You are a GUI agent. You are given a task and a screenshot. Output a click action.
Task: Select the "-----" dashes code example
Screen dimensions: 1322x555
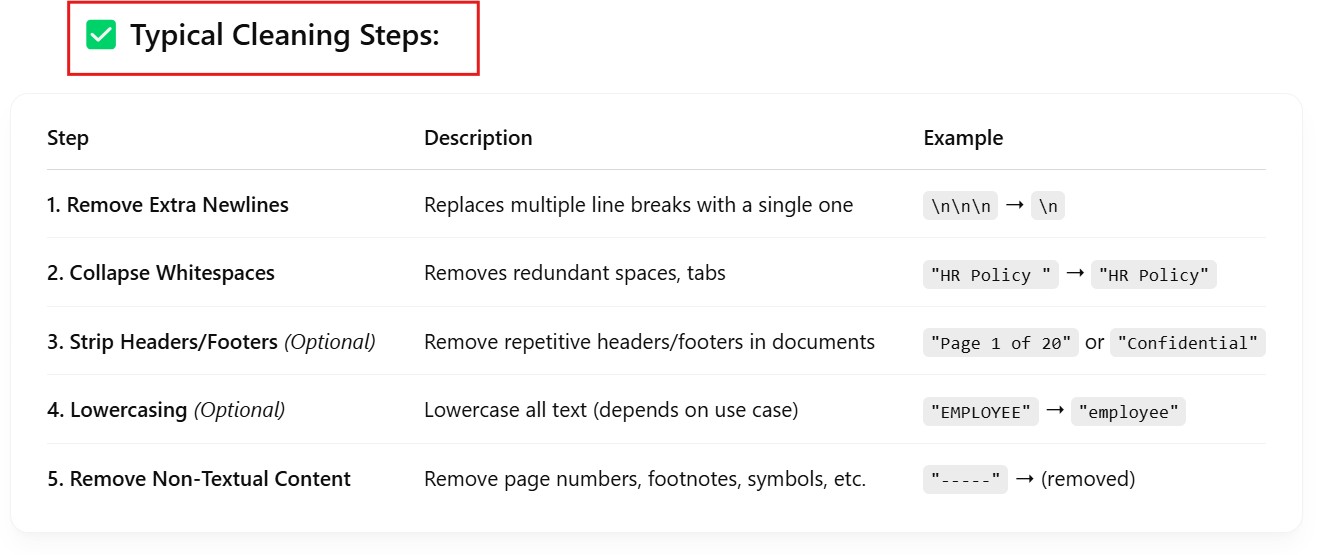(x=965, y=480)
